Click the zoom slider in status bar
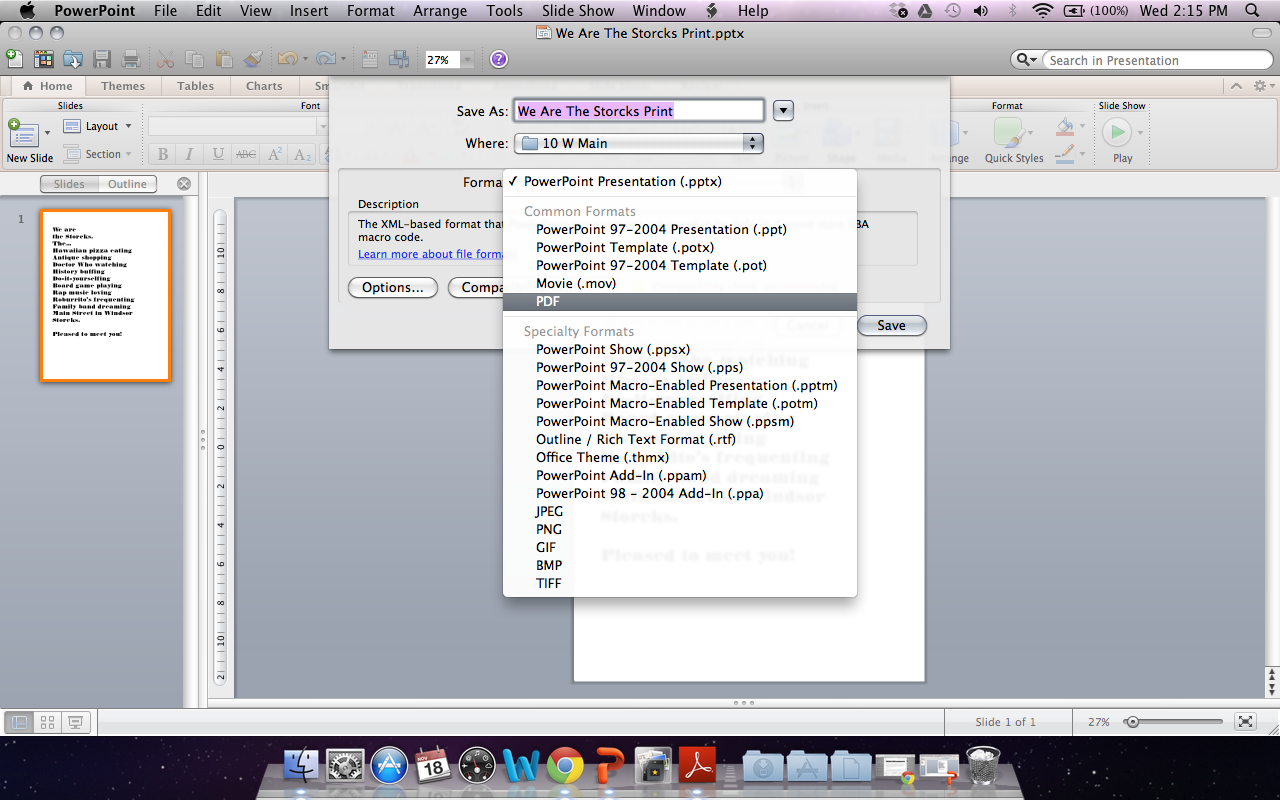 tap(1173, 722)
